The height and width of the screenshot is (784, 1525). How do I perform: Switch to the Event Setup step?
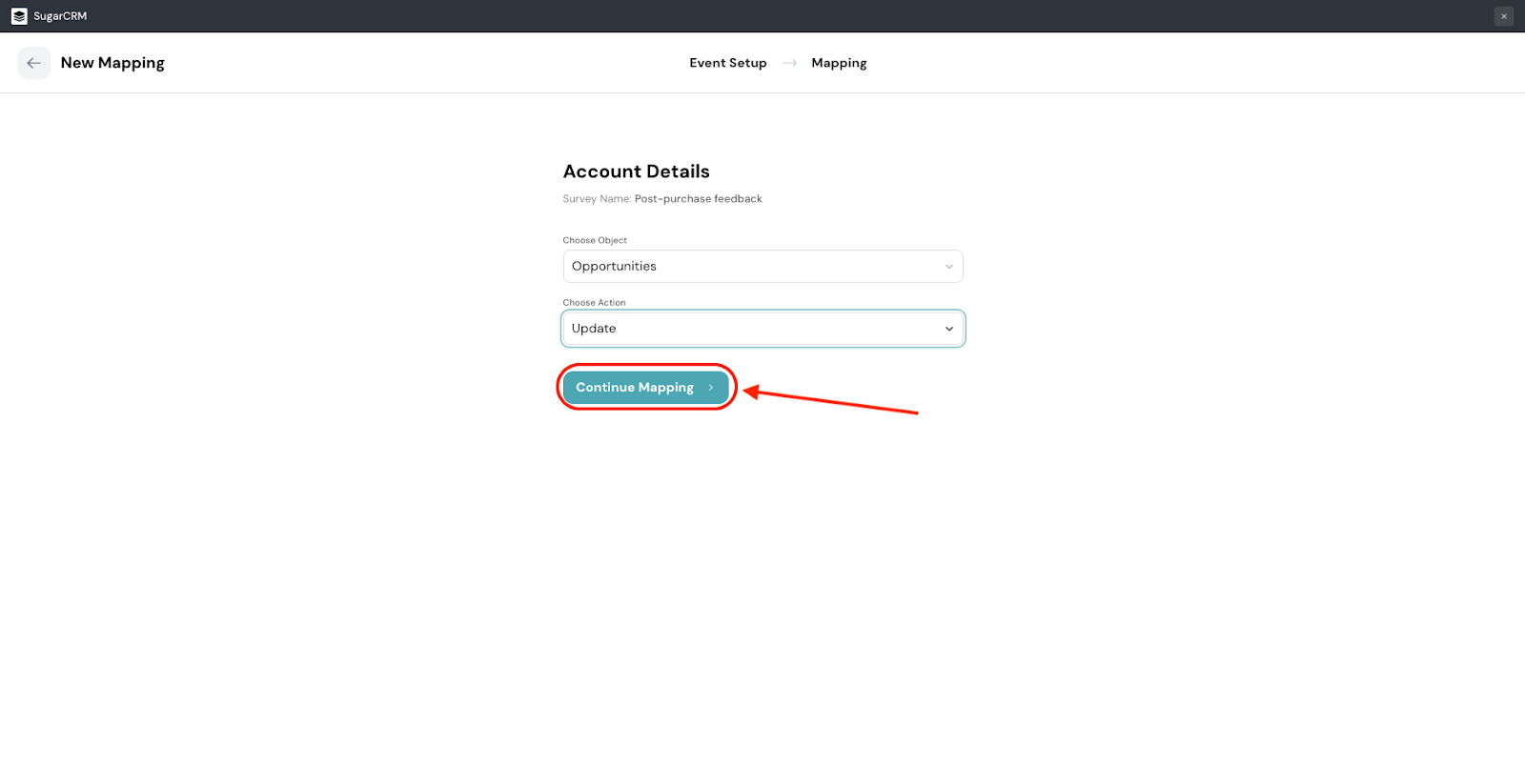727,63
